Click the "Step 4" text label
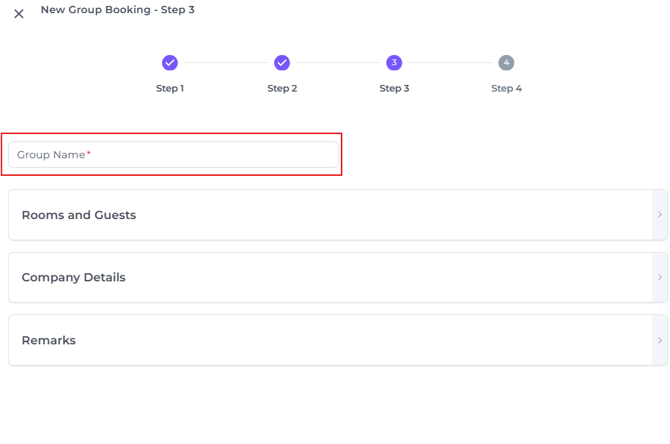 [x=506, y=88]
